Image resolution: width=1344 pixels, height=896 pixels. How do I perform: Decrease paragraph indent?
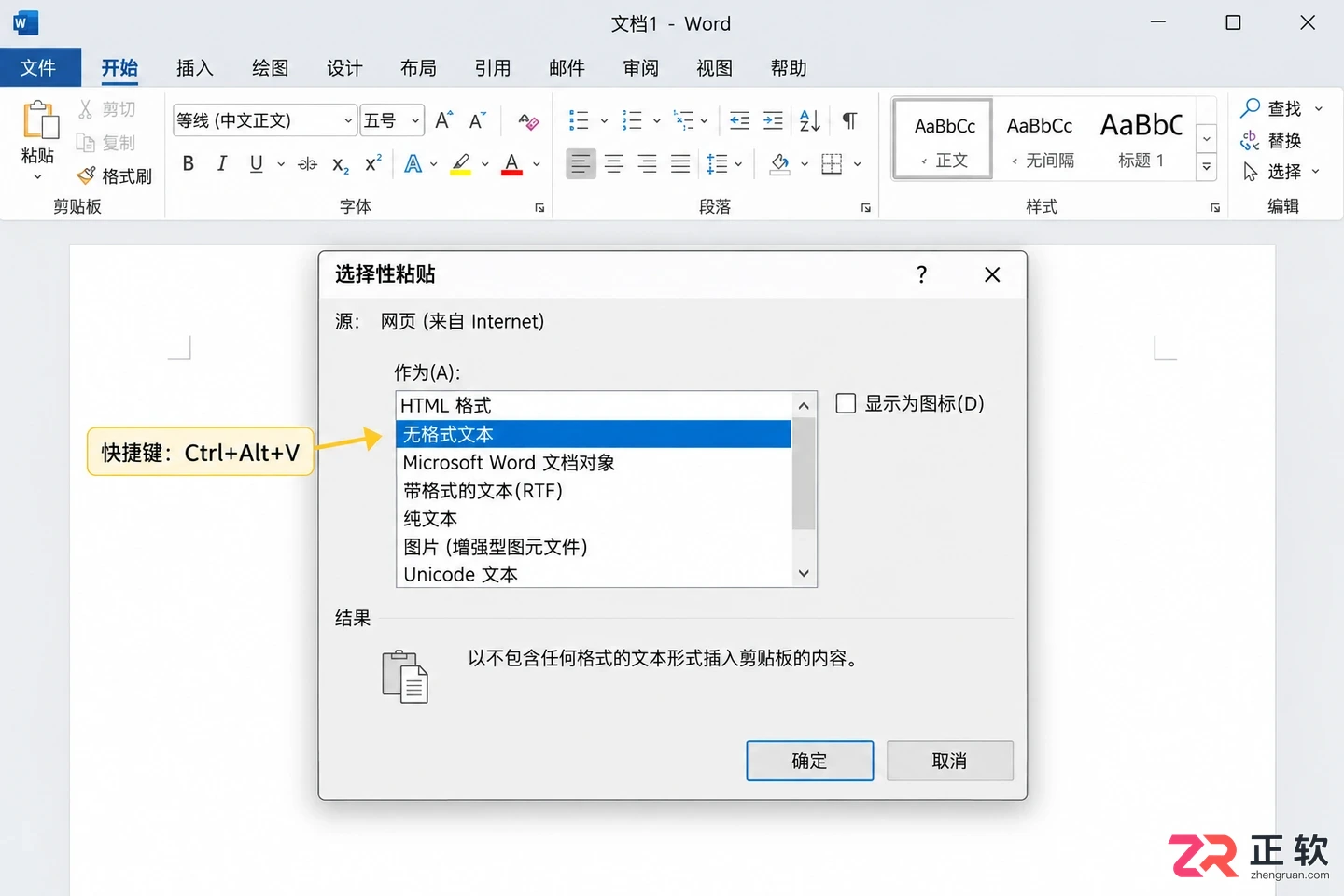click(x=739, y=120)
